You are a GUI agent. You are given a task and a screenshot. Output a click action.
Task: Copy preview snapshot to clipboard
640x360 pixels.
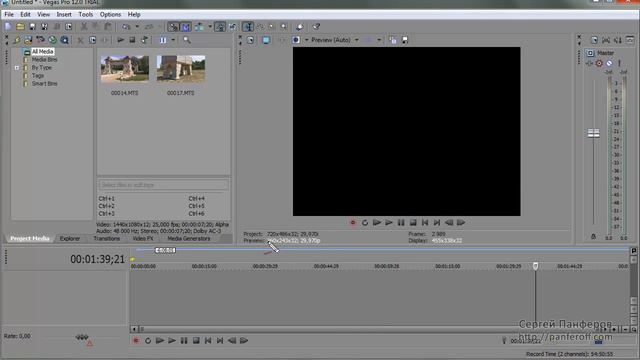[x=393, y=40]
